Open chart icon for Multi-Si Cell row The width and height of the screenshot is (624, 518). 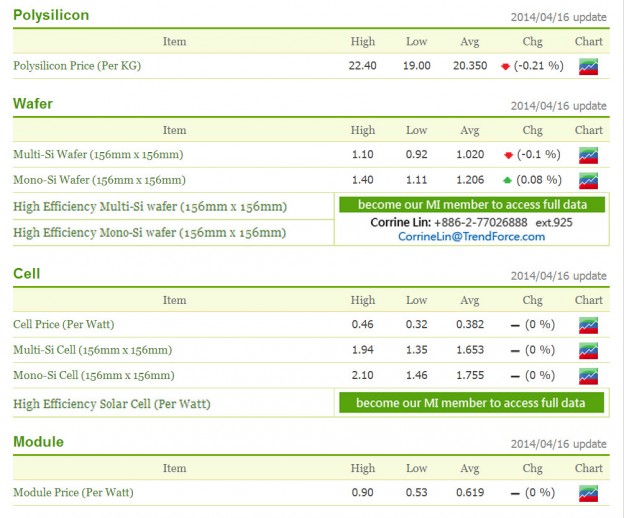pos(588,350)
